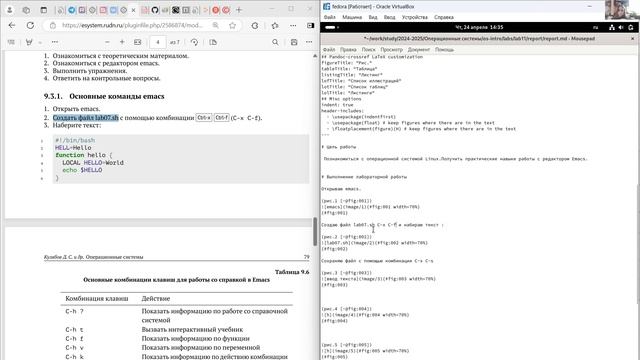Open Mousepad Просмотр menu

[x=391, y=49]
